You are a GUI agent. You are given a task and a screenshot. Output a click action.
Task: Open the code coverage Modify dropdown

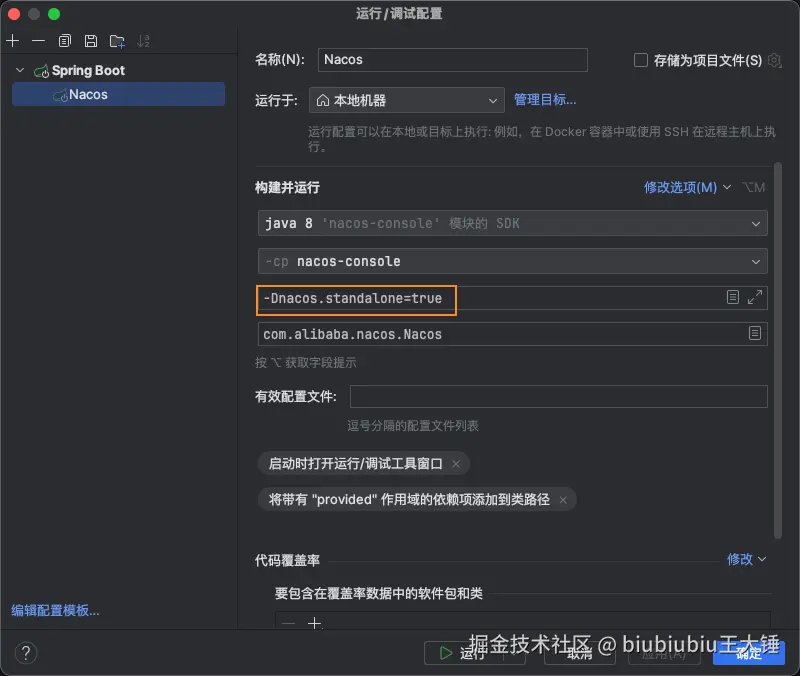coord(746,559)
